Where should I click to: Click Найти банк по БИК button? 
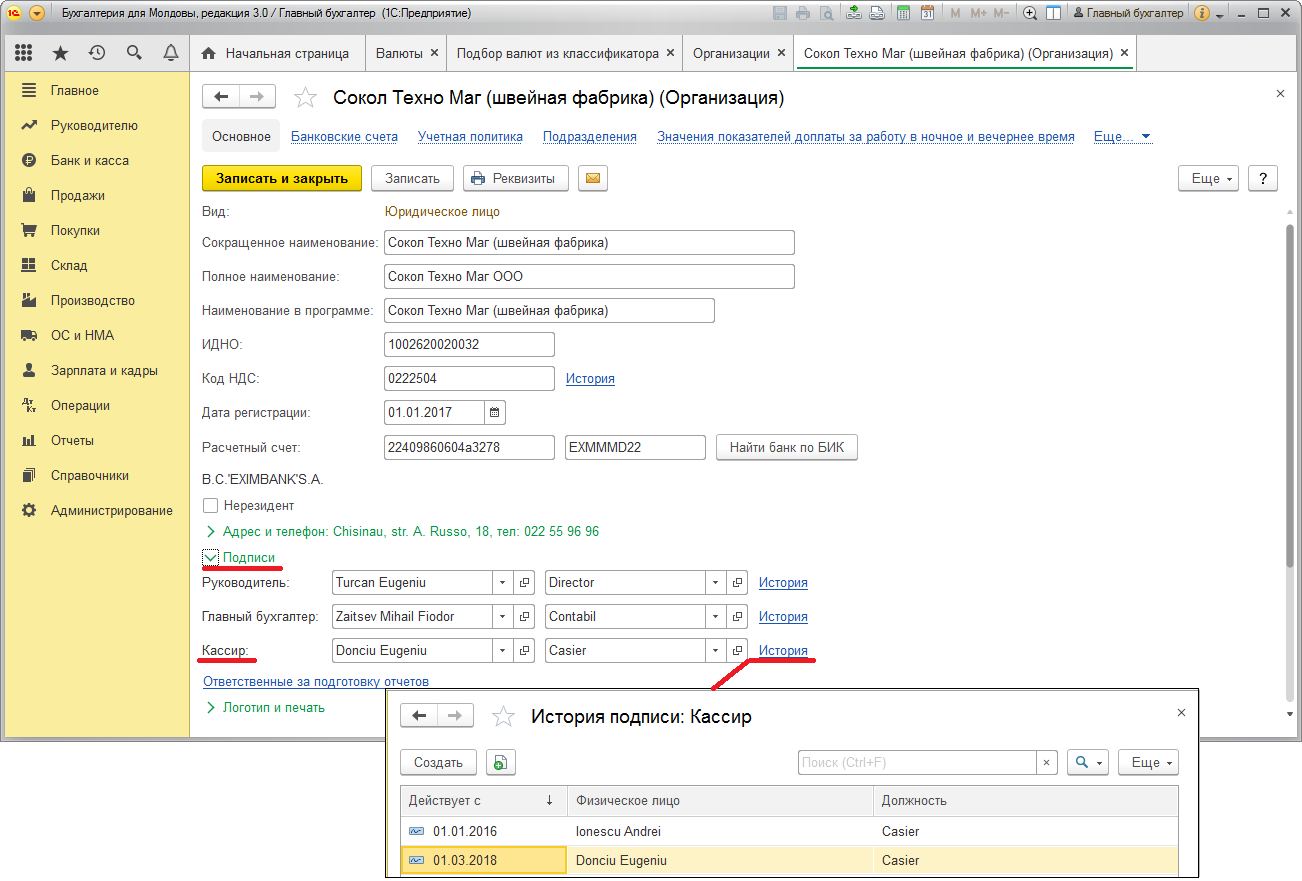point(787,447)
